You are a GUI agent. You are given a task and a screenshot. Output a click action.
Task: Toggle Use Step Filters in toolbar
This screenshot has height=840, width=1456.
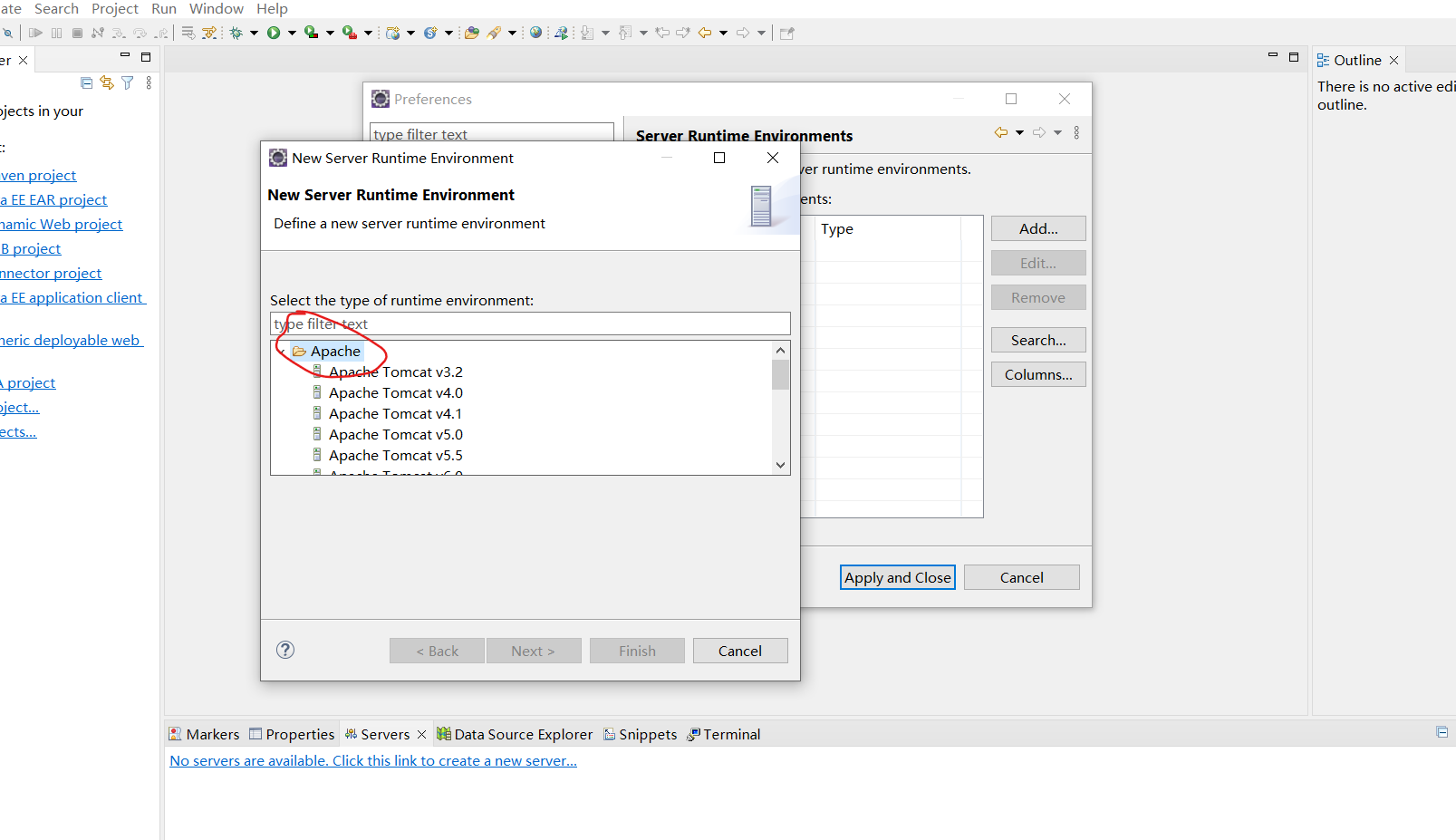pyautogui.click(x=209, y=33)
